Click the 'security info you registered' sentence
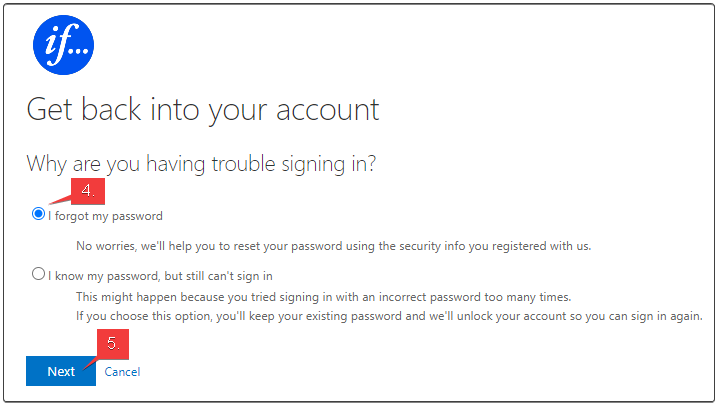This screenshot has width=718, height=407. (333, 246)
